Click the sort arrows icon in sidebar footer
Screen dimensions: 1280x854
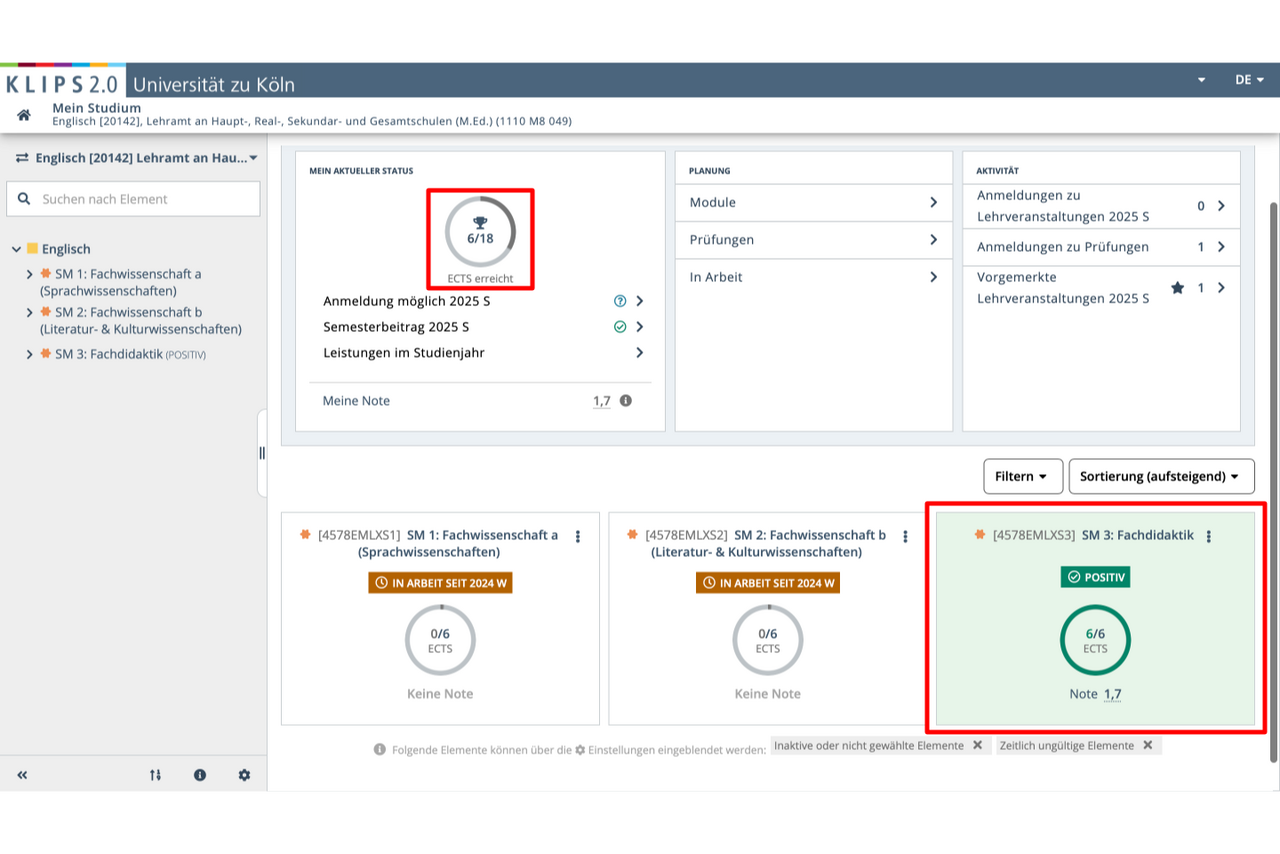click(x=155, y=775)
